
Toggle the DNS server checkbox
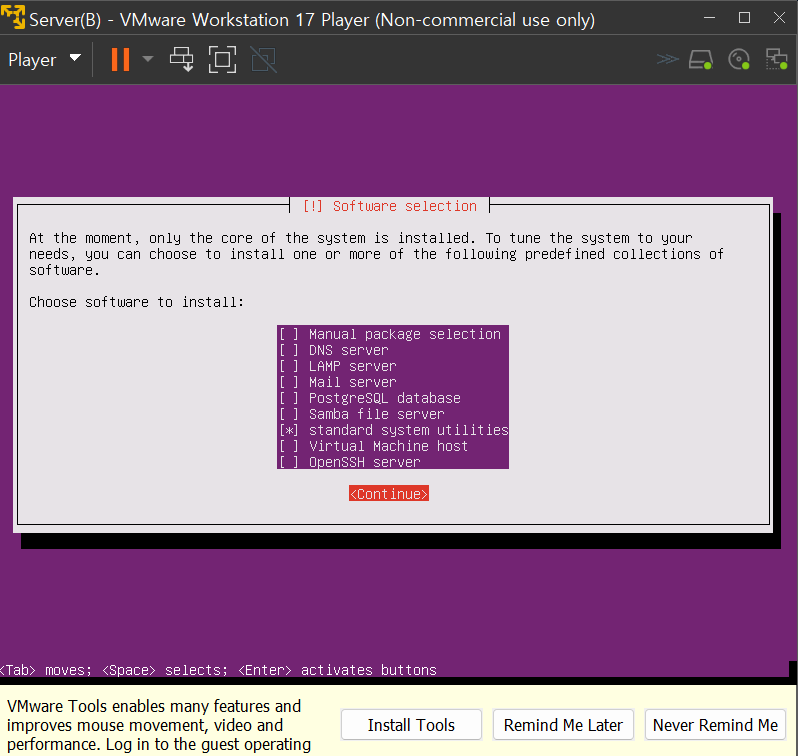(289, 350)
